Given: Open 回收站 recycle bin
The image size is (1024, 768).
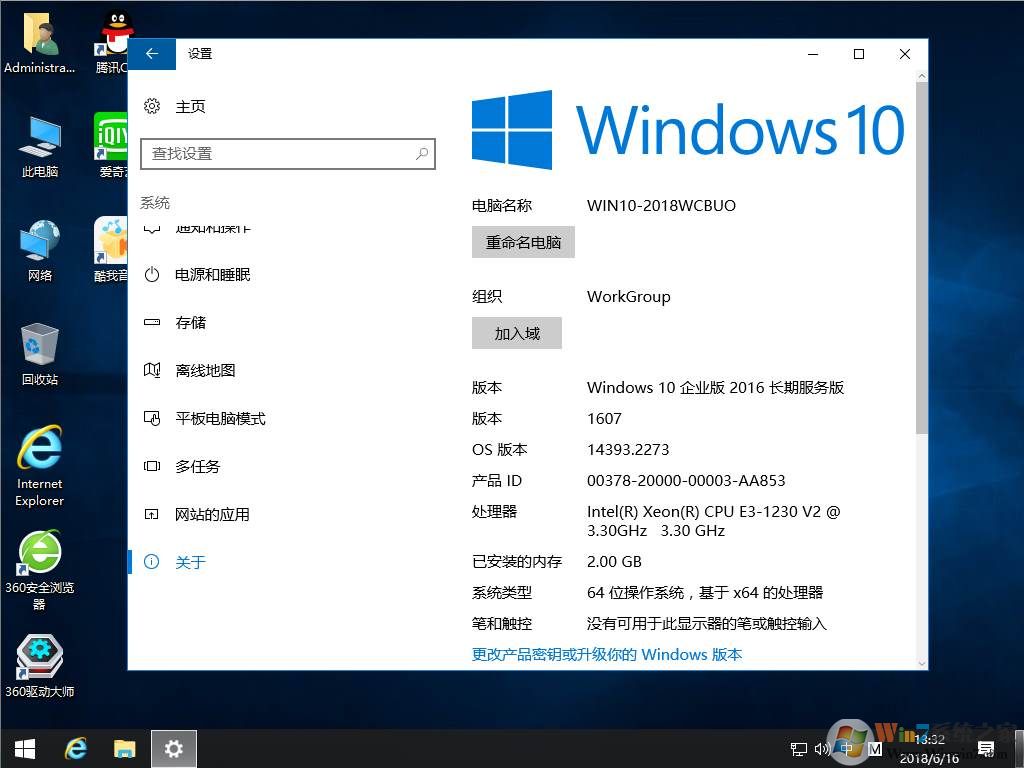Looking at the screenshot, I should click(x=40, y=355).
